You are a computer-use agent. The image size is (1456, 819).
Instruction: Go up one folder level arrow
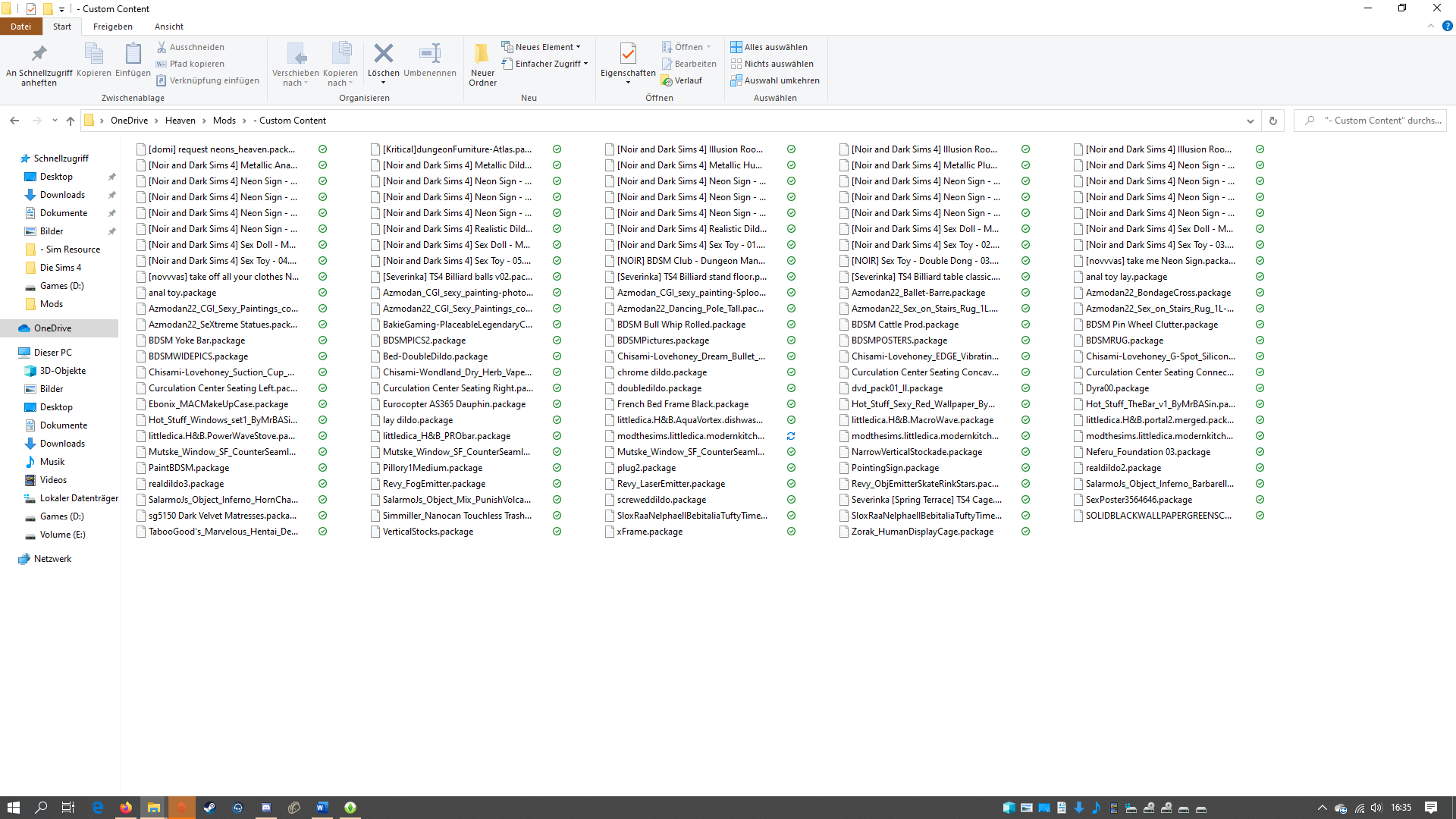[x=71, y=121]
